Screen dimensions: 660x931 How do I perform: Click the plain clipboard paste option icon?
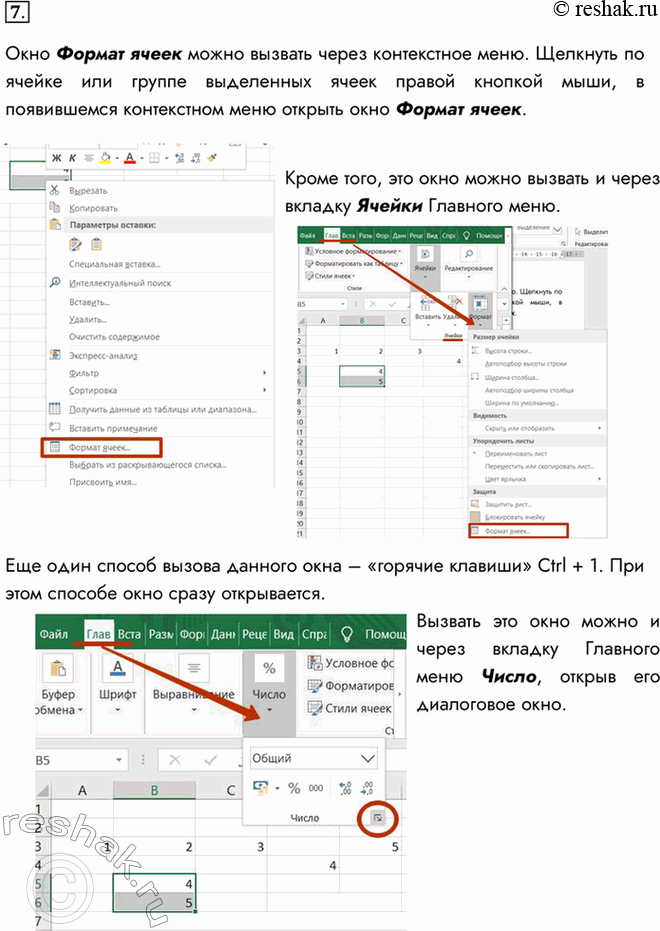[96, 244]
